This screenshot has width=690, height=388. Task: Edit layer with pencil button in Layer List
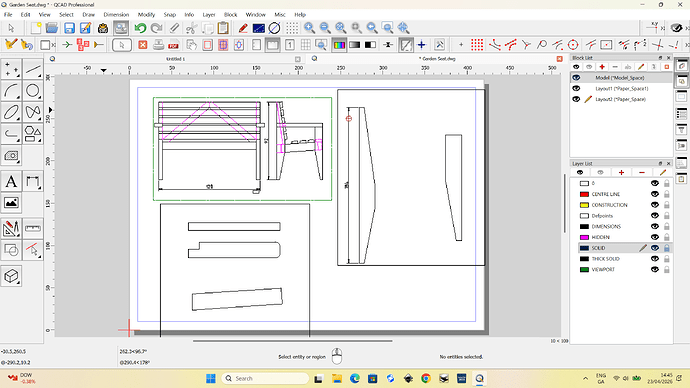(x=663, y=172)
